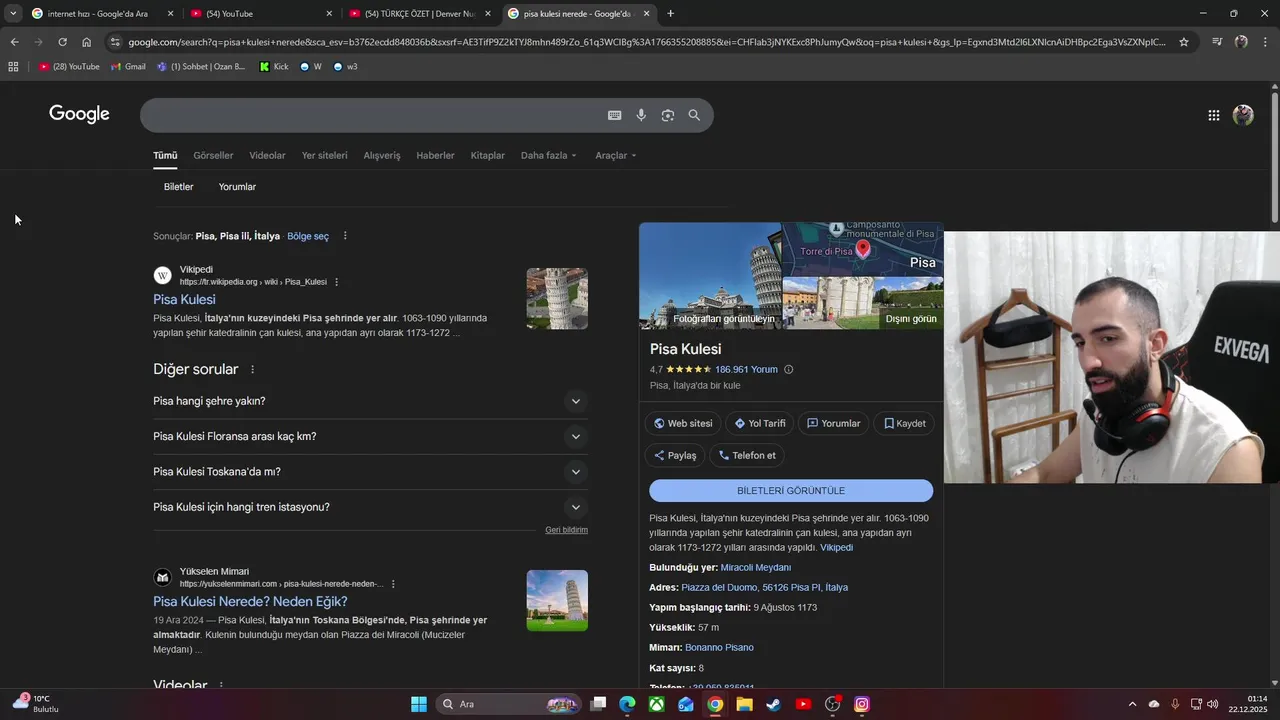The height and width of the screenshot is (720, 1280).
Task: Click the Kaydet save button
Action: tap(904, 423)
